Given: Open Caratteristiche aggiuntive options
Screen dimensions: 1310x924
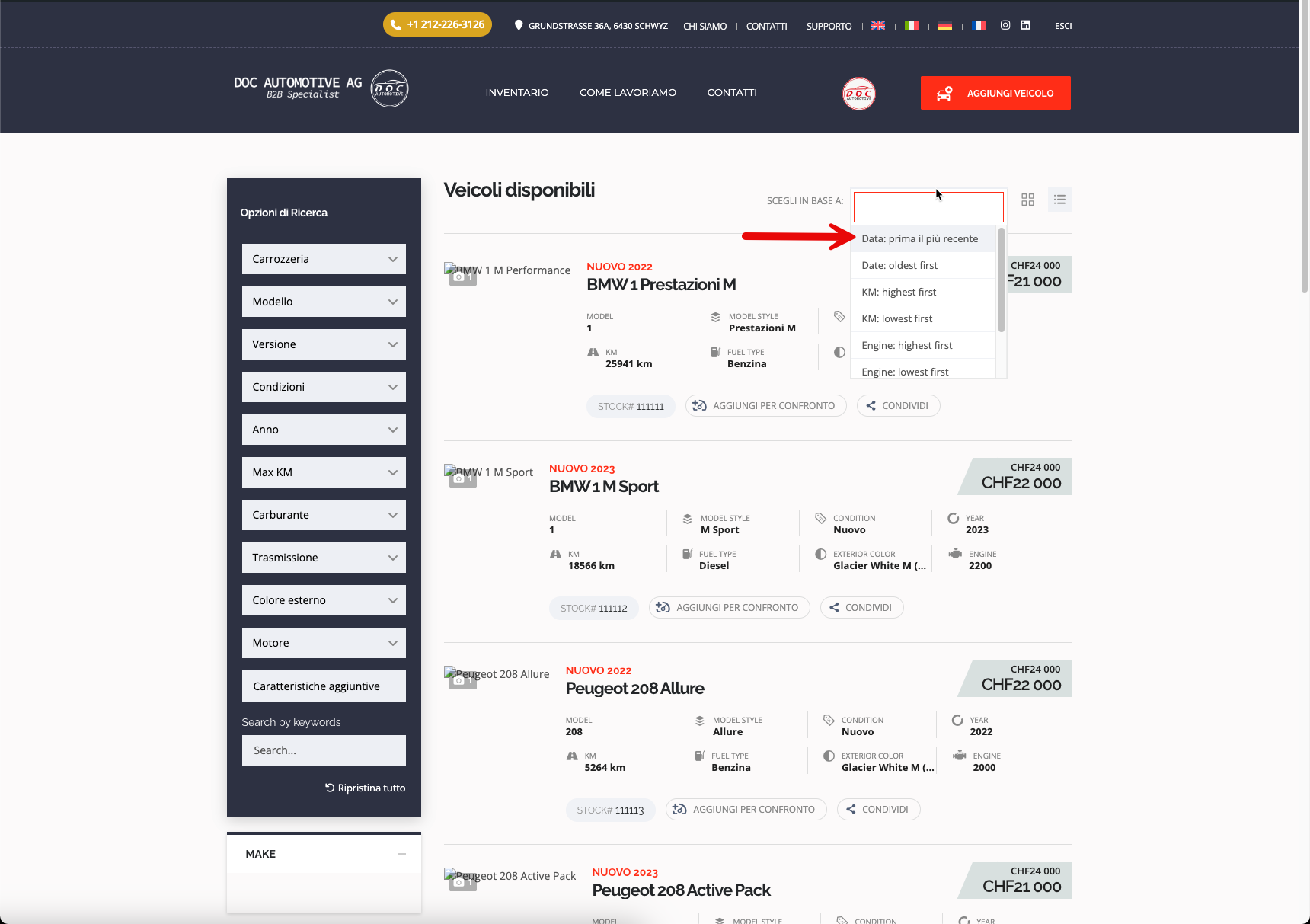Looking at the screenshot, I should [324, 686].
